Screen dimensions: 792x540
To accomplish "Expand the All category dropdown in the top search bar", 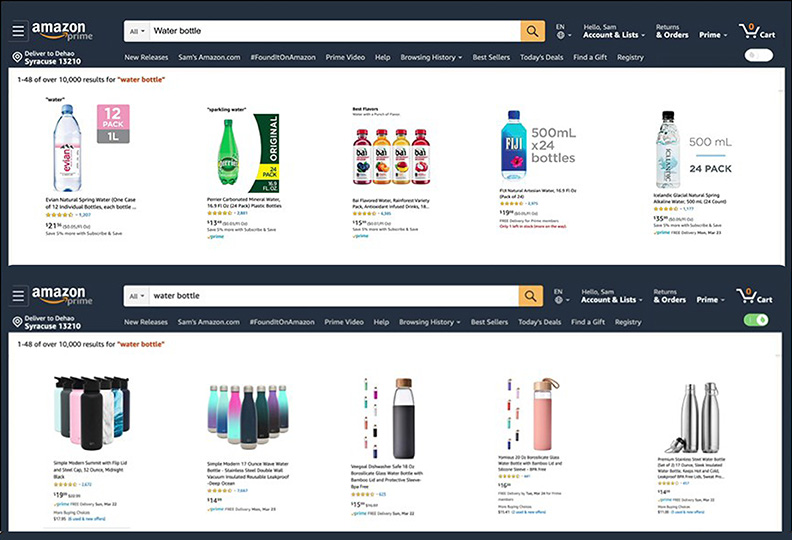I will coord(137,31).
